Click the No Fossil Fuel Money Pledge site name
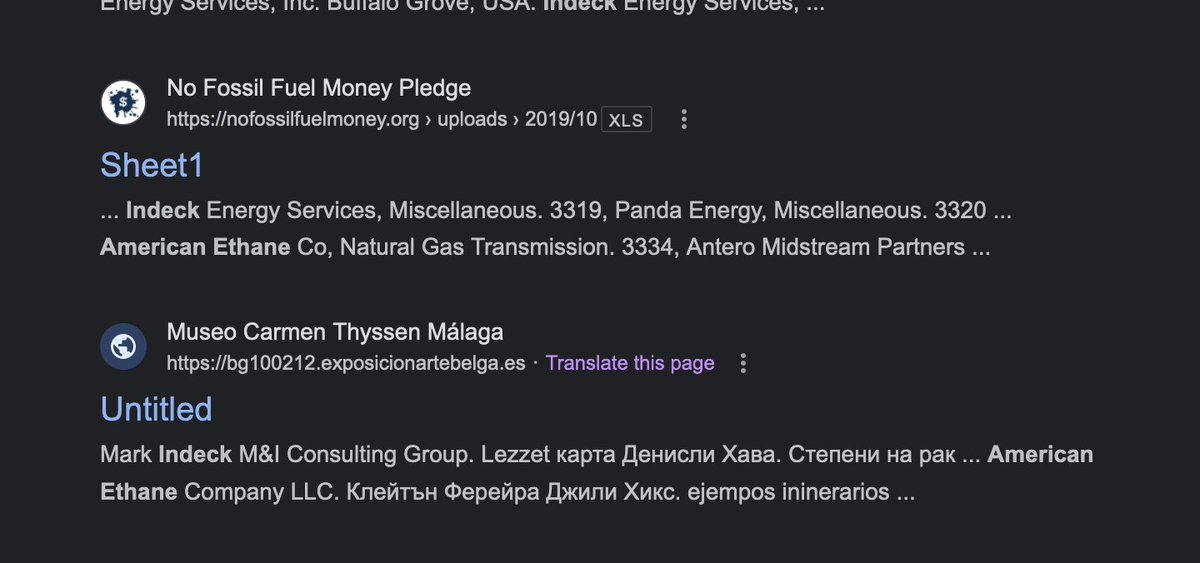Screen dimensions: 1200x563 click(x=319, y=88)
